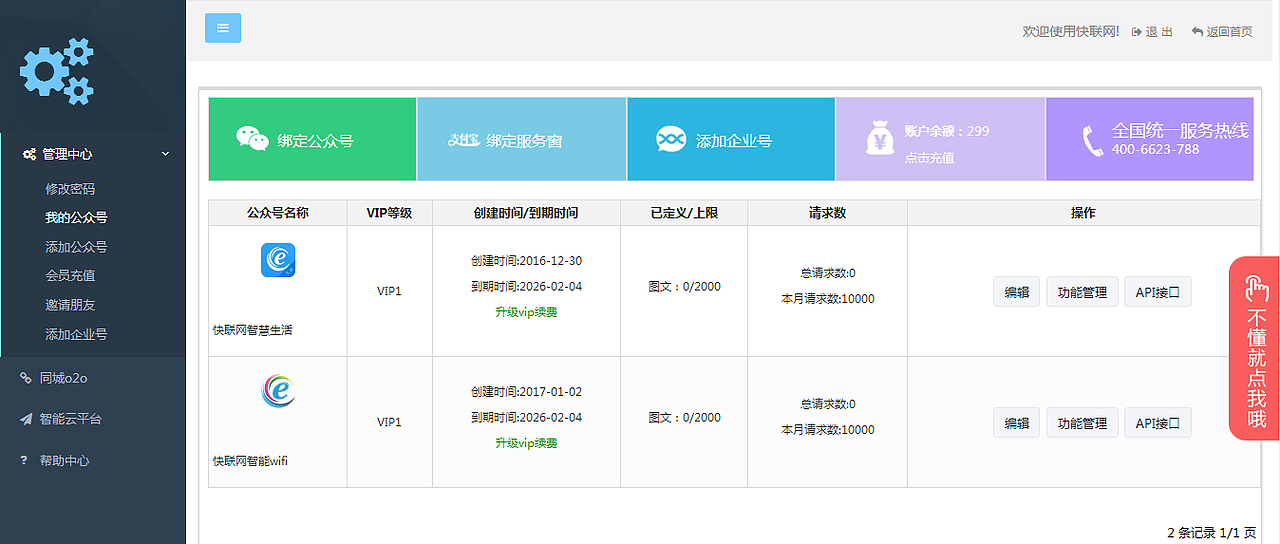The width and height of the screenshot is (1280, 544).
Task: Click the 快联网智能wifi account logo
Action: pos(278,391)
